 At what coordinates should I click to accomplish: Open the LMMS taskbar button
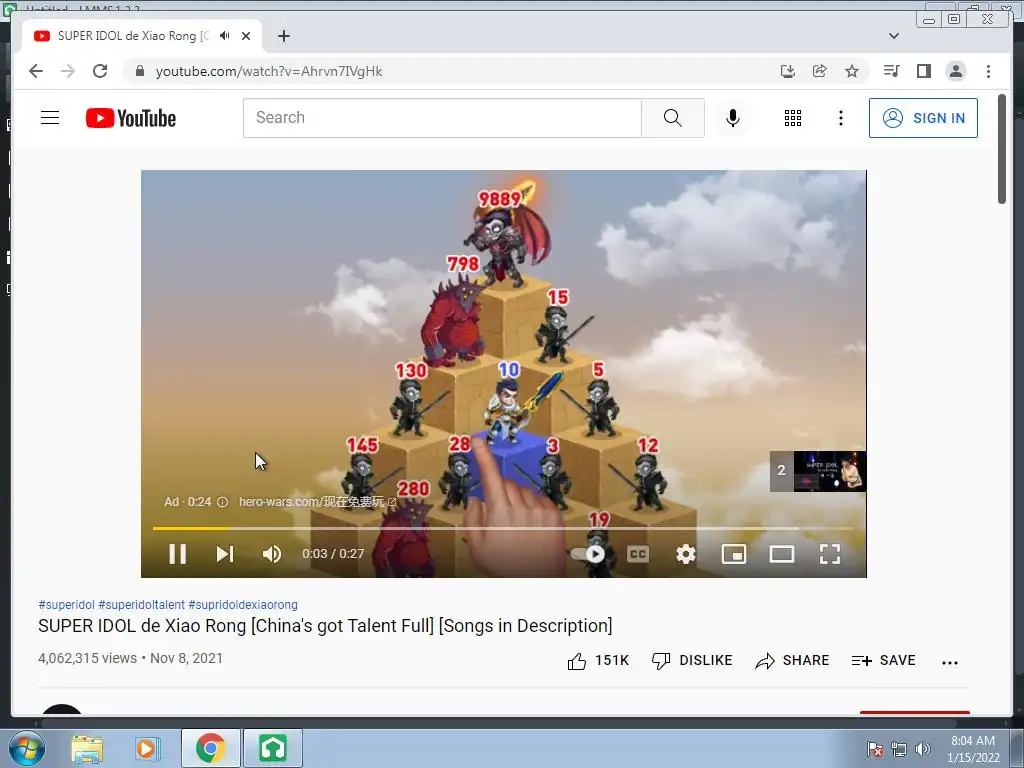(273, 748)
